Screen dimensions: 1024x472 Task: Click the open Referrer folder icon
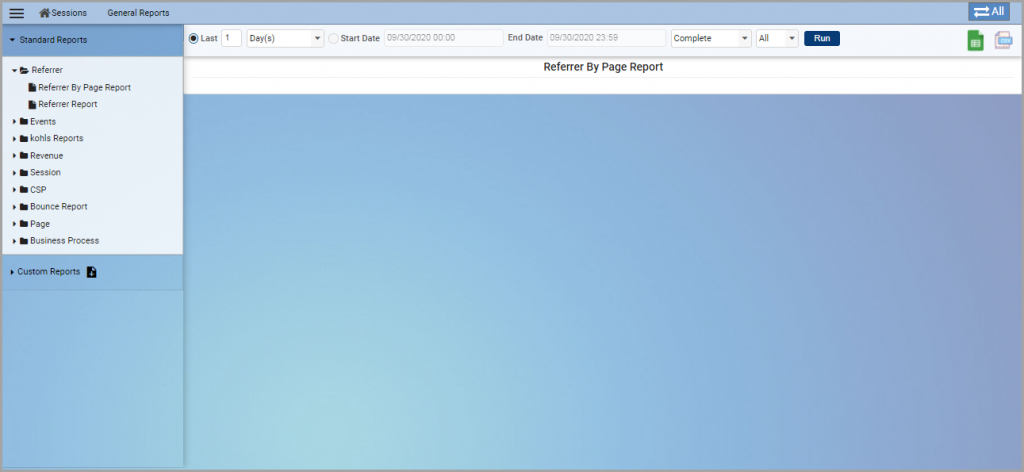tap(24, 70)
